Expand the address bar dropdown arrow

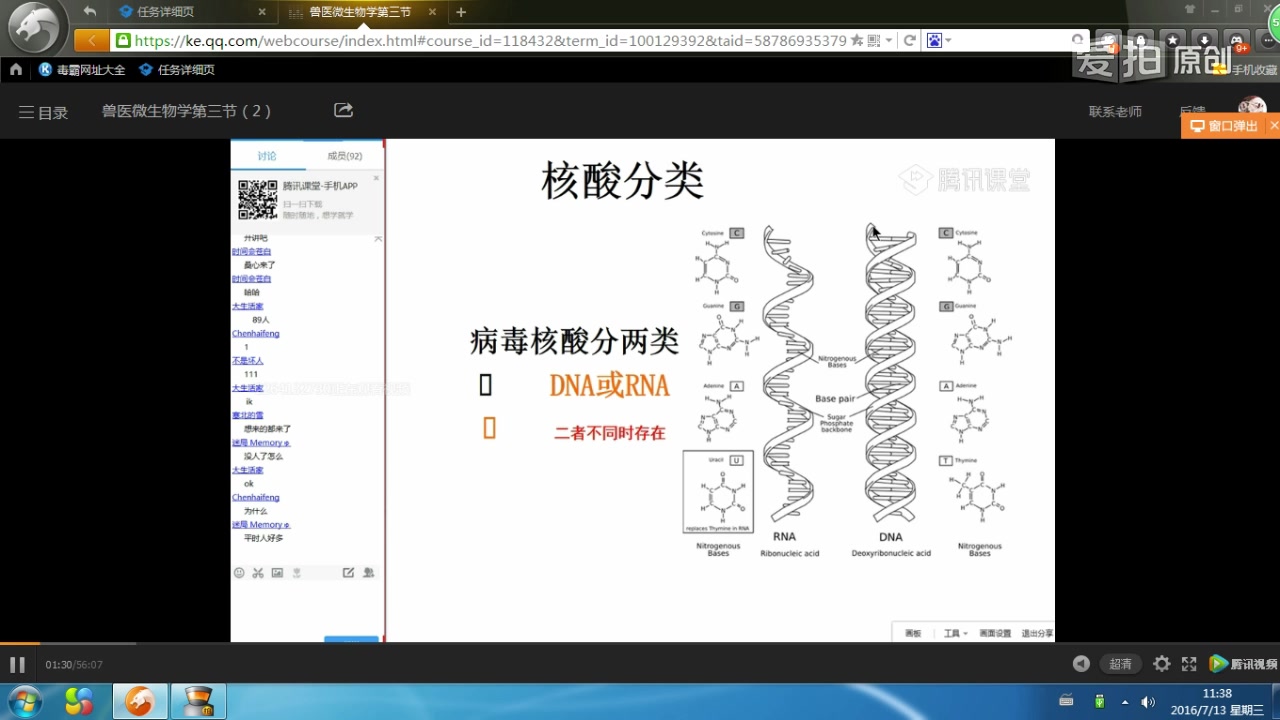(889, 41)
